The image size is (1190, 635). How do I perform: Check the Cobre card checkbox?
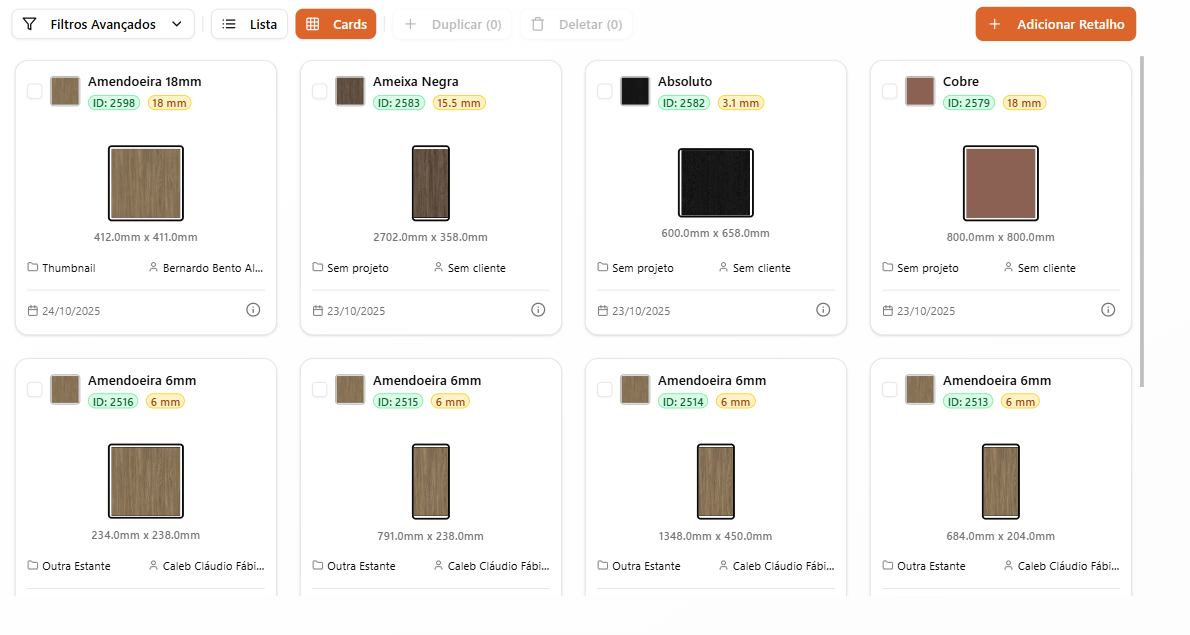(890, 91)
